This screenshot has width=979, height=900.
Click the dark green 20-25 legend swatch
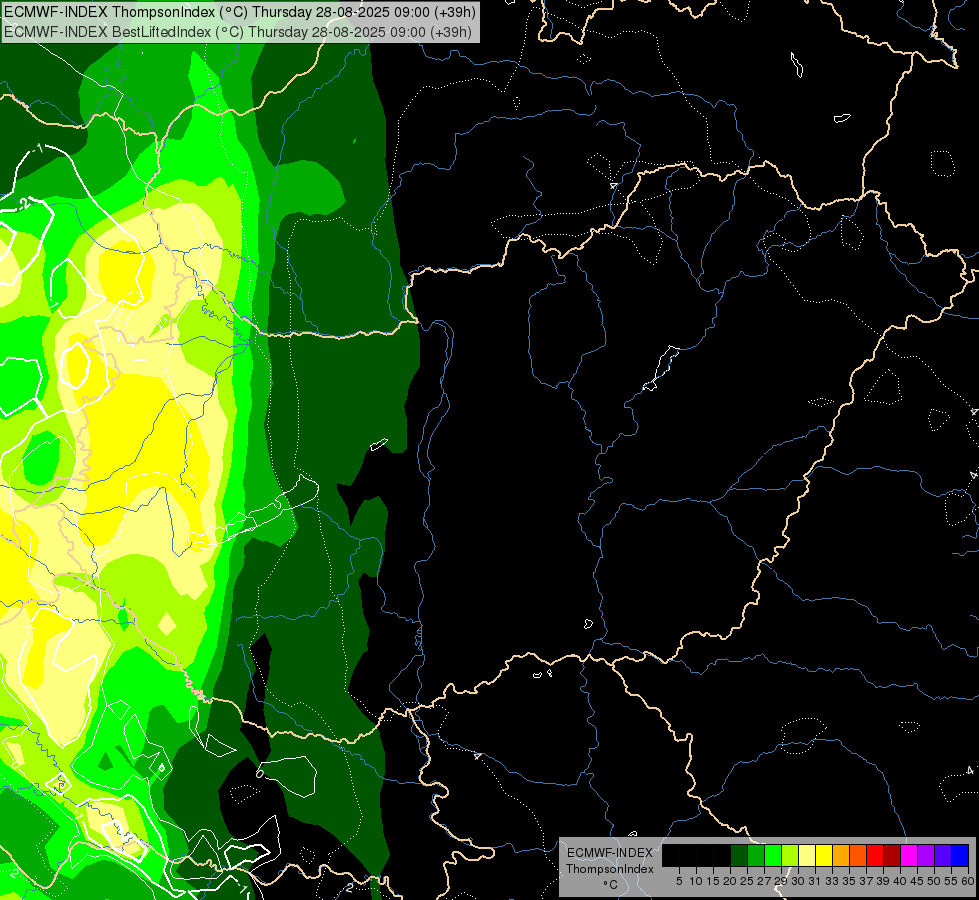[x=739, y=855]
